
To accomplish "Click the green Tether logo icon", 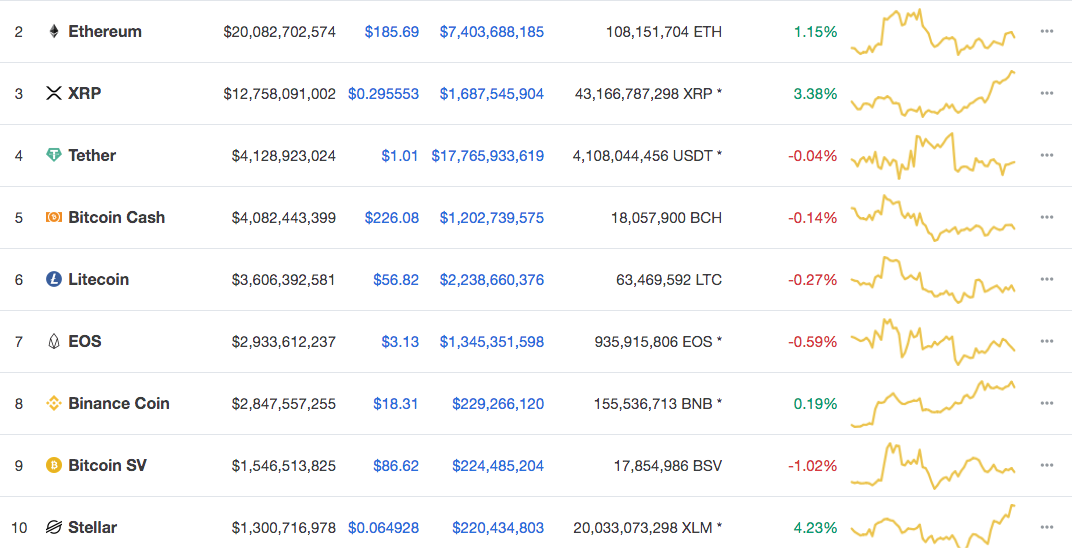I will [54, 155].
